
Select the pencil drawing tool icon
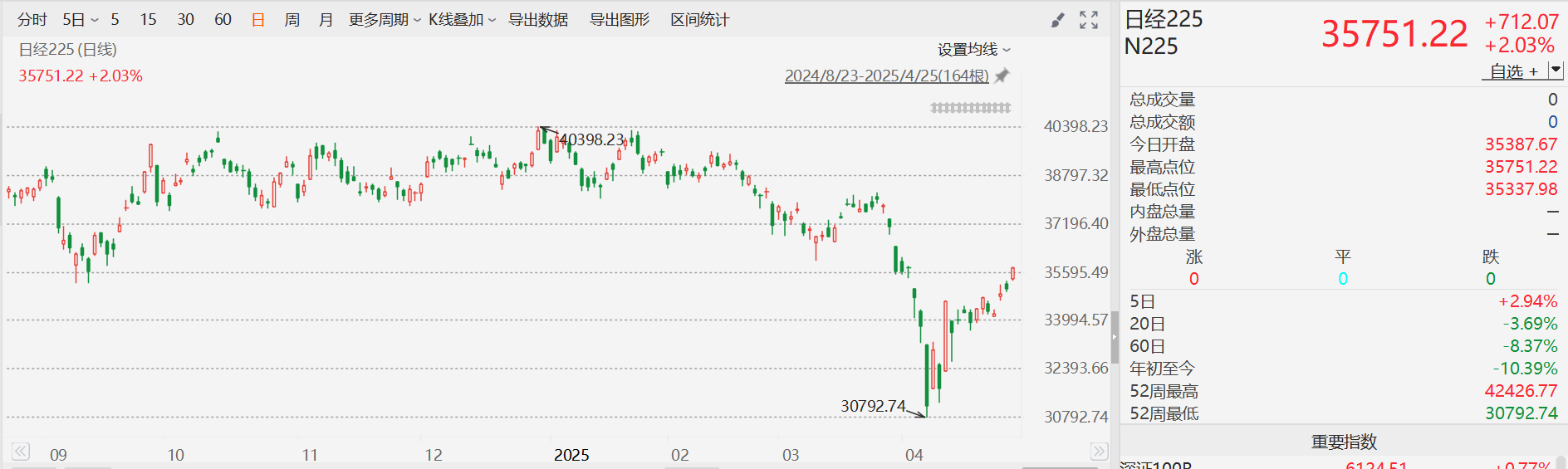click(x=1057, y=20)
